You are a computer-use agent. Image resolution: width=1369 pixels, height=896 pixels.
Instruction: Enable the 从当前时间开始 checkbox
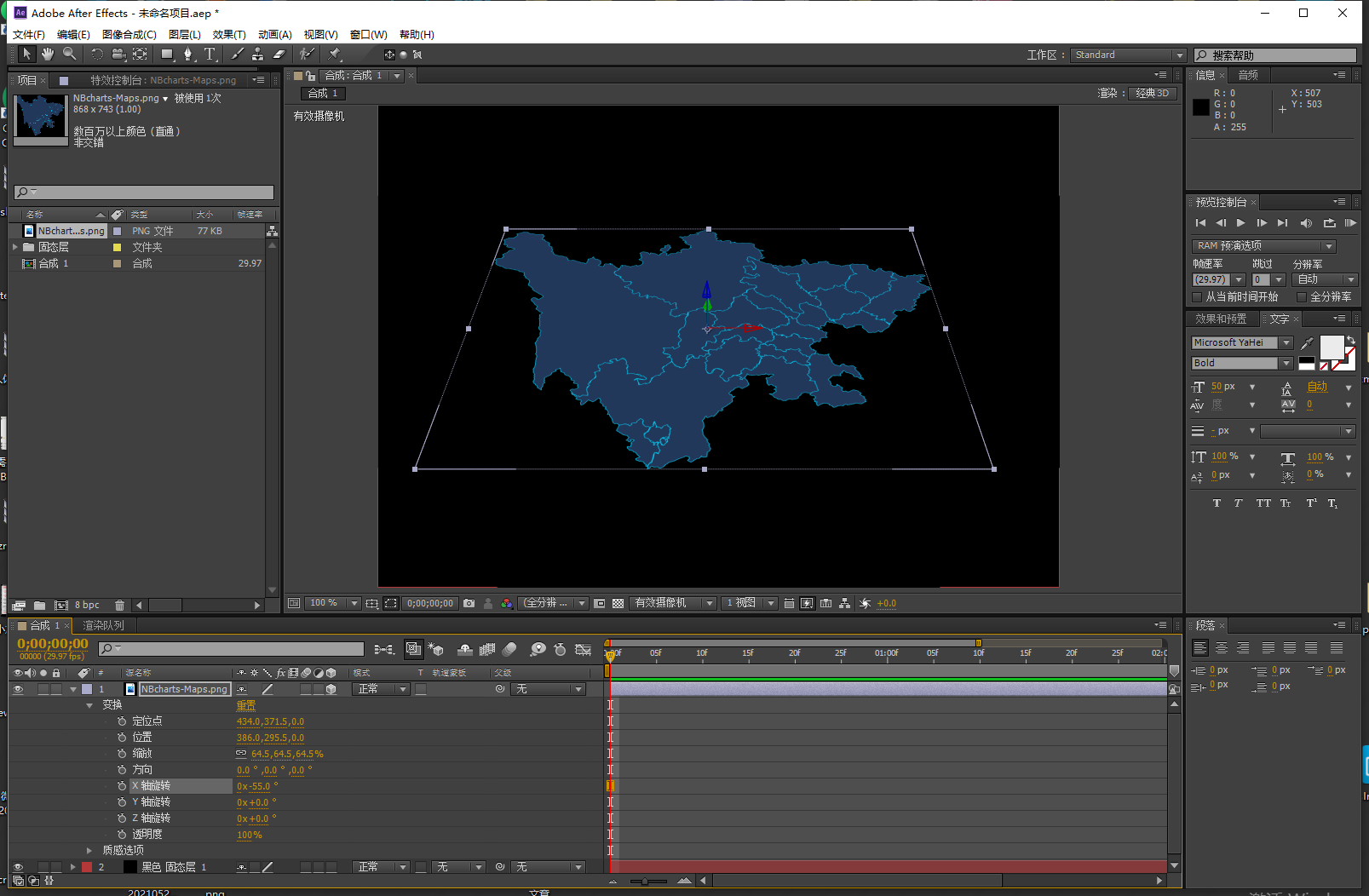[x=1197, y=297]
